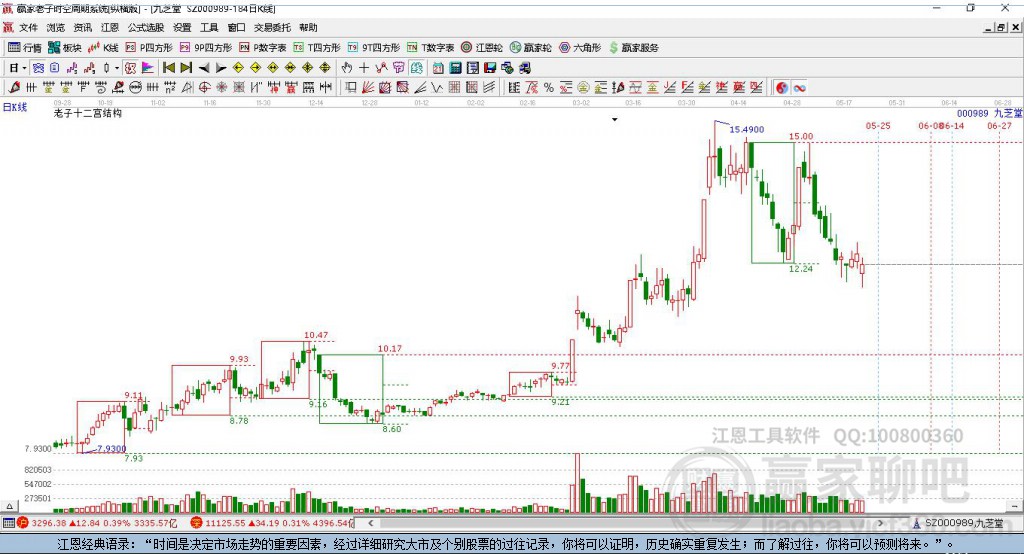Open the P四方形 tool

tap(149, 47)
